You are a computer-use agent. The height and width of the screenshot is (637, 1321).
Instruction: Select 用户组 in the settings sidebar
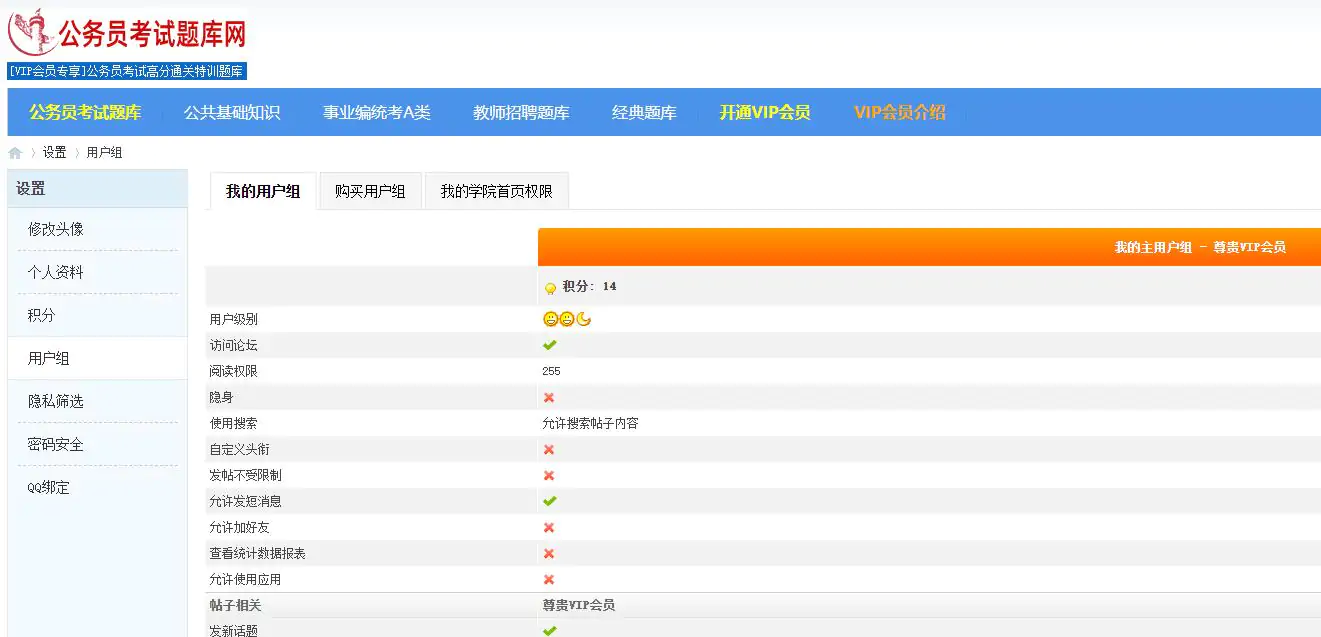(97, 358)
